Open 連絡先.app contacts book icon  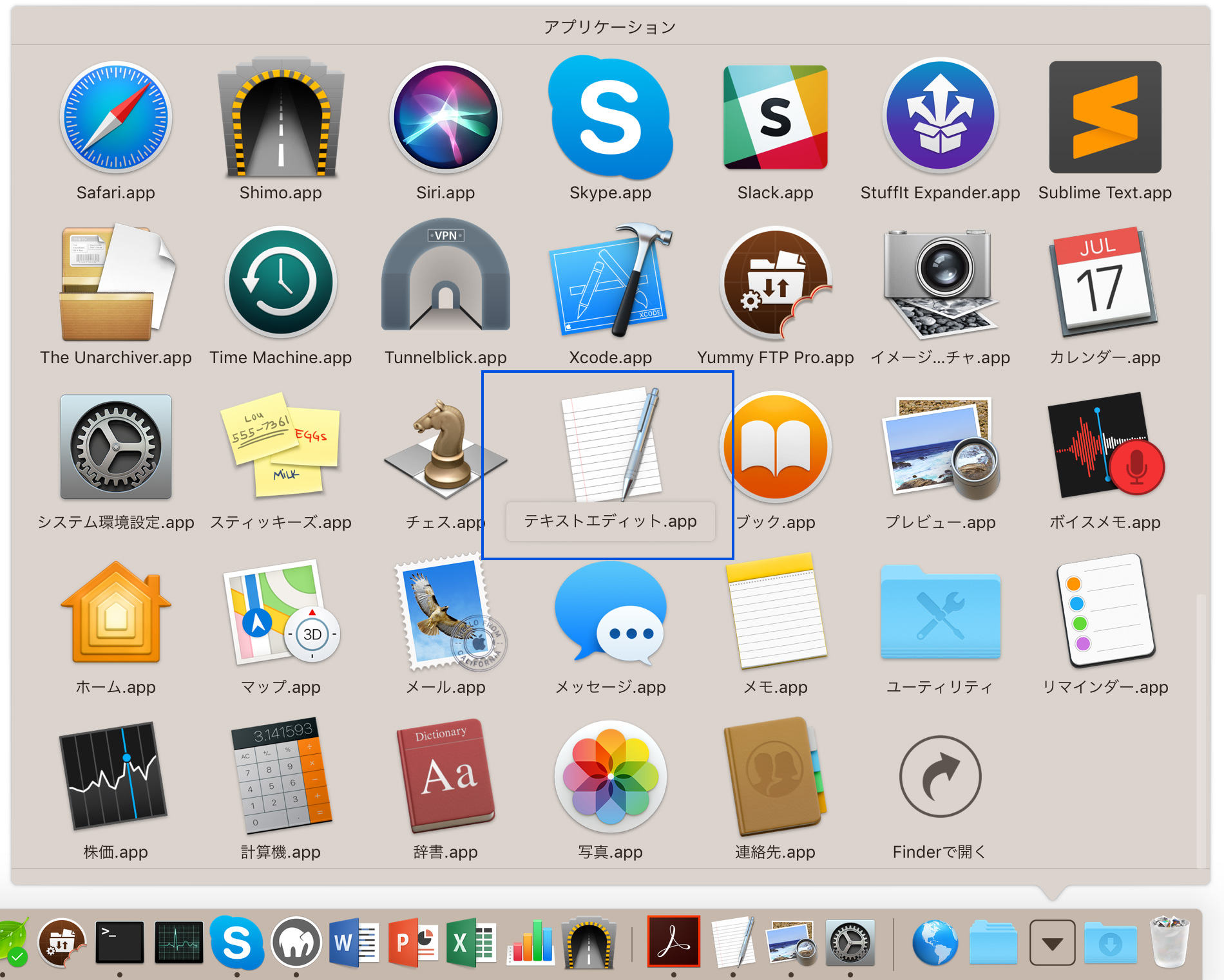(776, 776)
